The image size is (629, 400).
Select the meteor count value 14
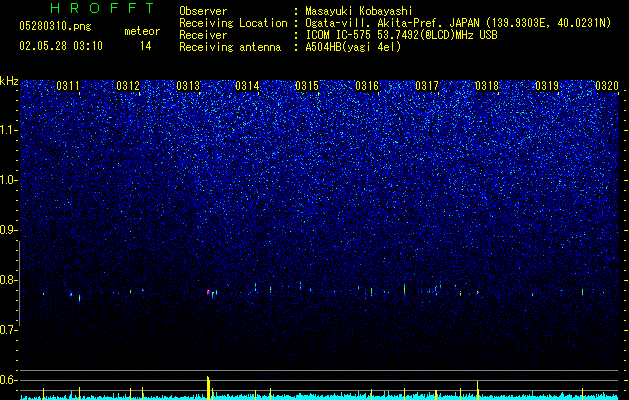pos(146,46)
